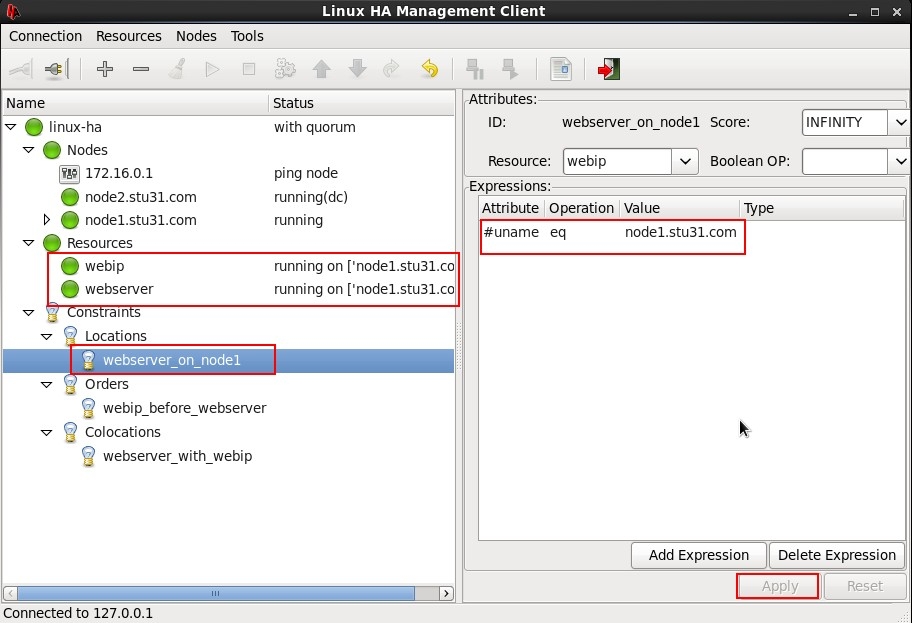Click the Status column header

(x=362, y=103)
